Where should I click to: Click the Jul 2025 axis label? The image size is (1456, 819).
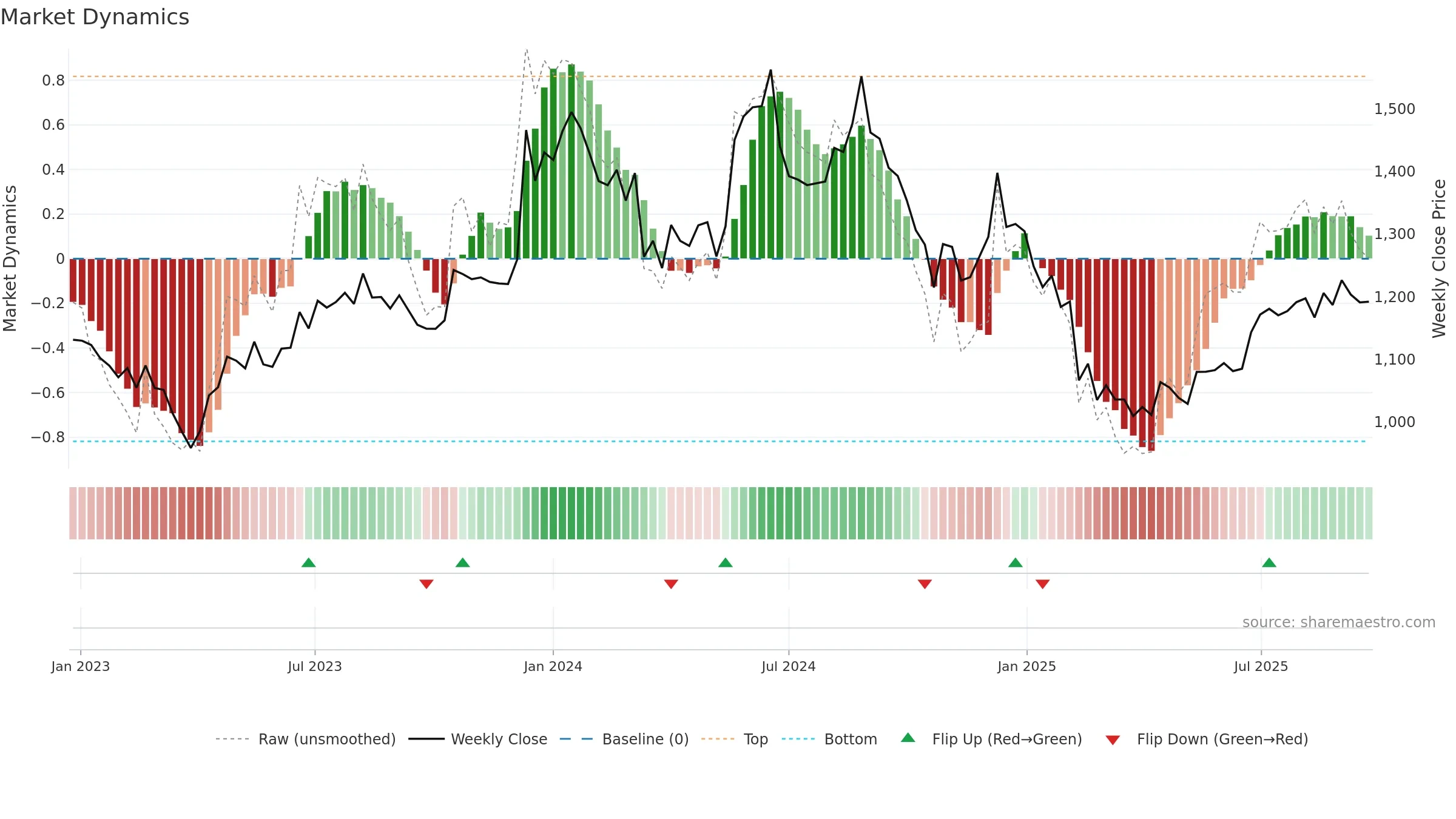tap(1261, 666)
